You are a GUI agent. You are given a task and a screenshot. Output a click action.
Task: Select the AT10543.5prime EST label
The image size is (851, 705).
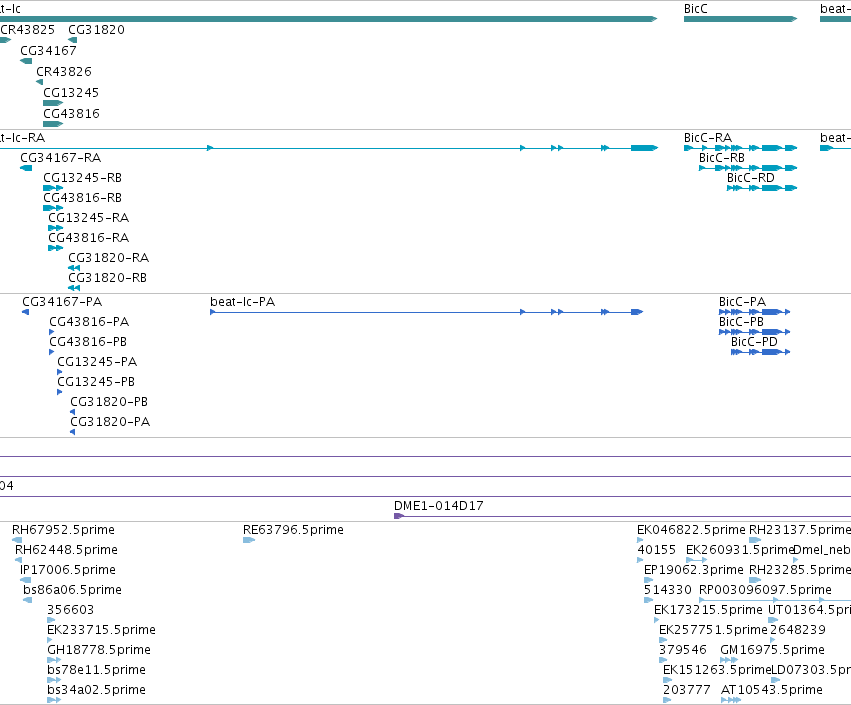pyautogui.click(x=772, y=690)
